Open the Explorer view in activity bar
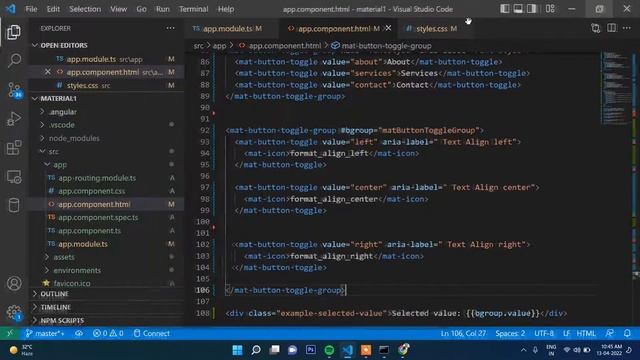This screenshot has width=640, height=360. (x=14, y=32)
